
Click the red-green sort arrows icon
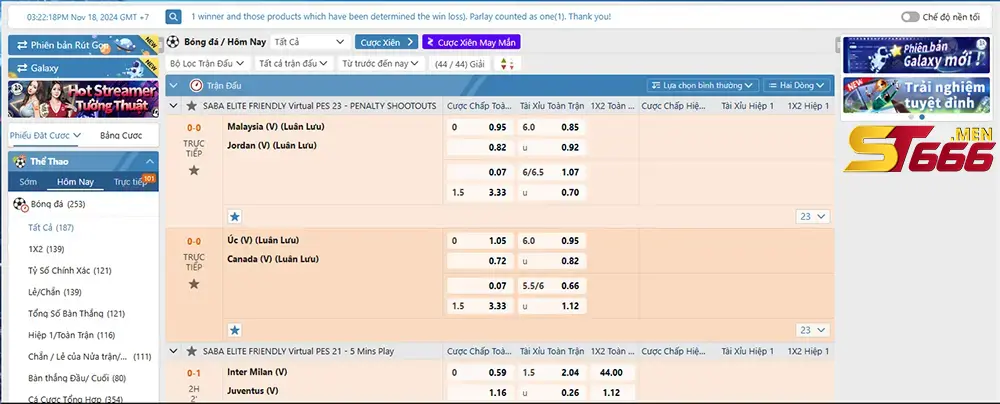click(x=506, y=64)
